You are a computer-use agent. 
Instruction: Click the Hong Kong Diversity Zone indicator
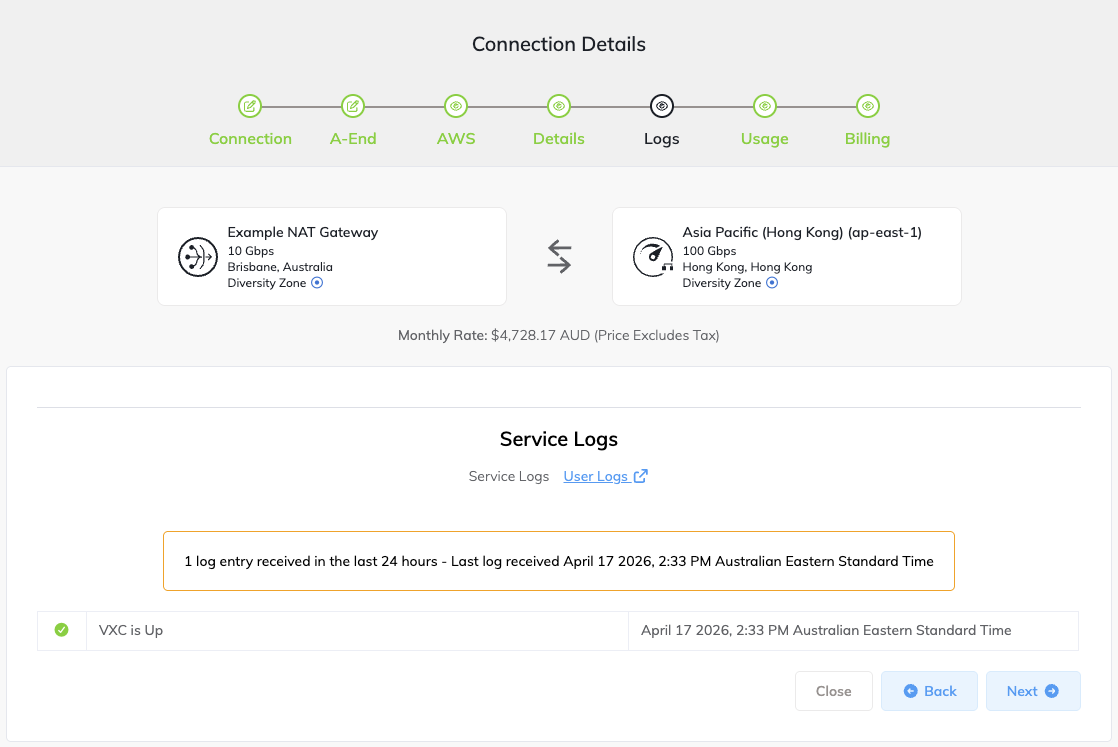[772, 283]
